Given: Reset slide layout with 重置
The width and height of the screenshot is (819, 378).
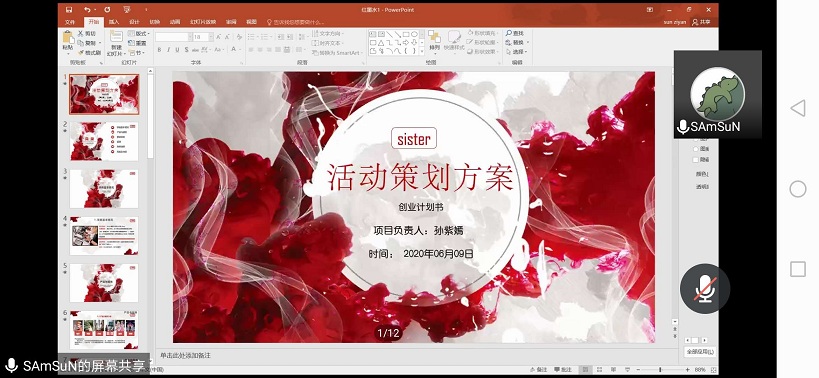Looking at the screenshot, I should point(137,43).
